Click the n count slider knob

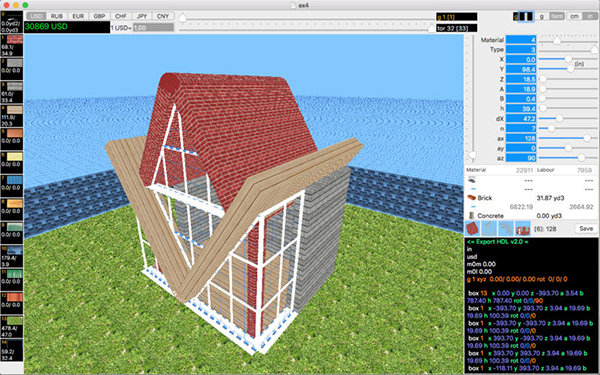click(x=551, y=128)
